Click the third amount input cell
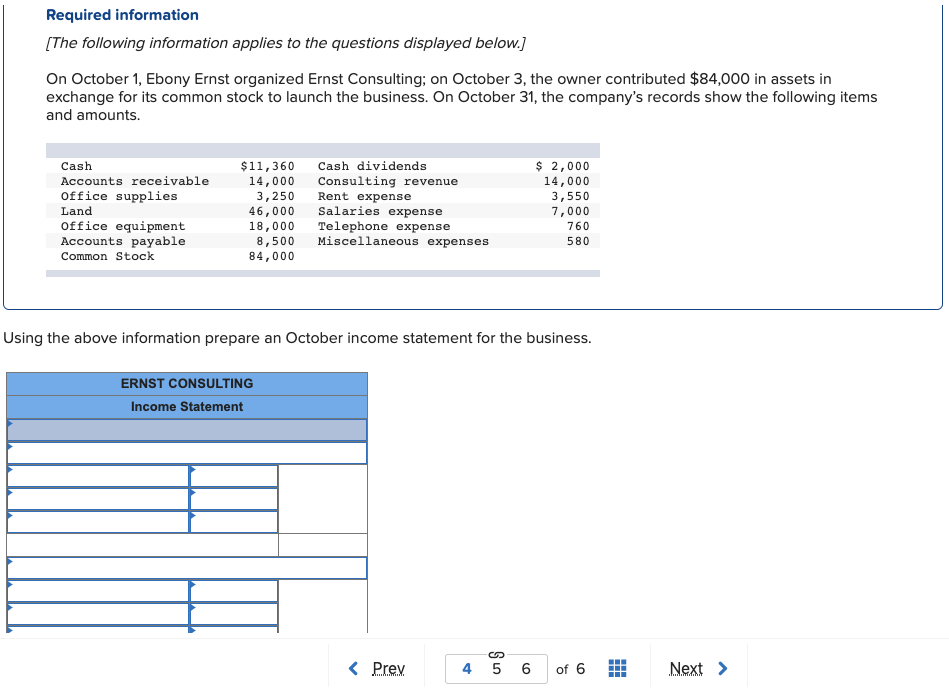The image size is (949, 697). click(234, 522)
